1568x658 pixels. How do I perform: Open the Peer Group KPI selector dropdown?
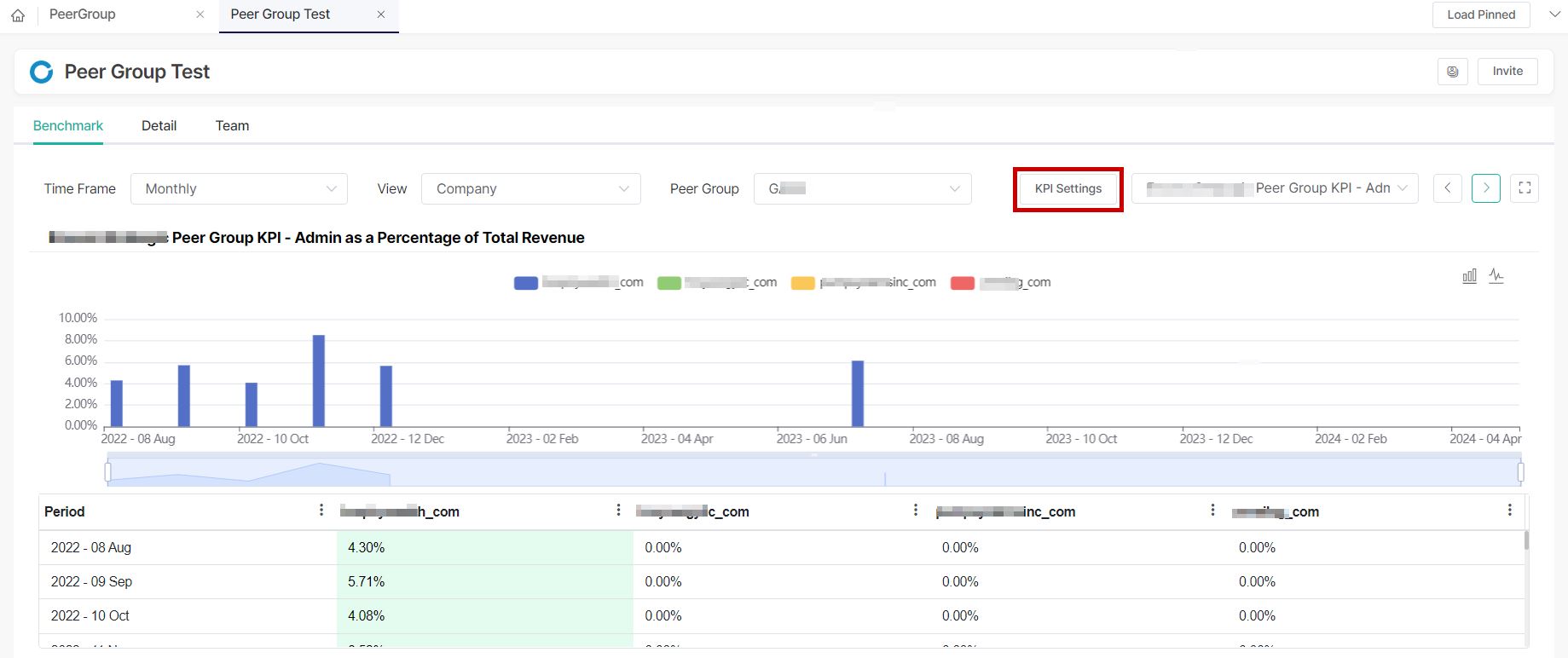click(x=1275, y=188)
